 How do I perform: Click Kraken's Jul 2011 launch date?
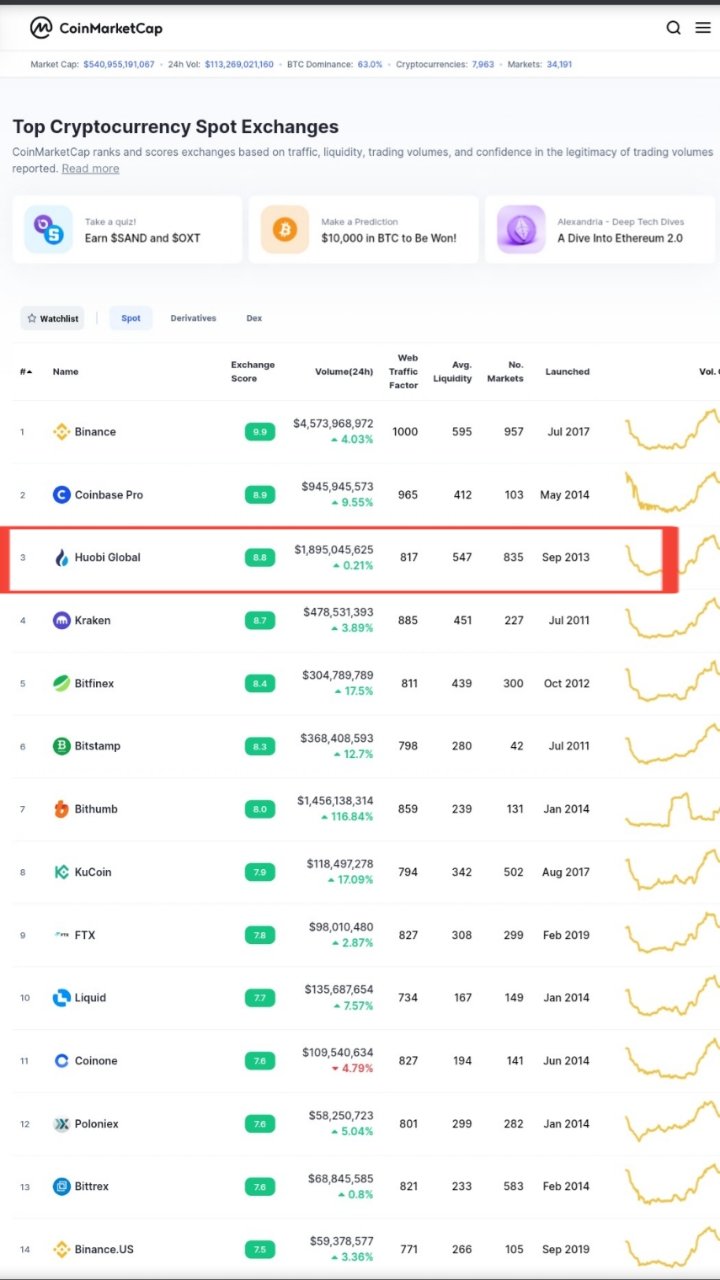point(569,621)
